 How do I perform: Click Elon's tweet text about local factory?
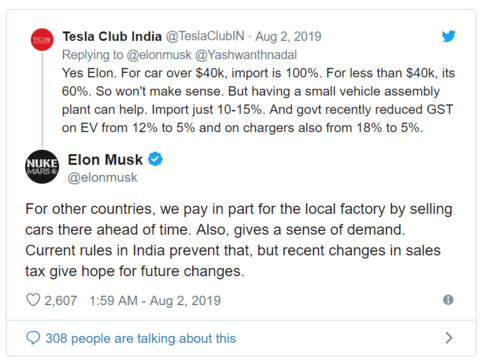point(239,240)
